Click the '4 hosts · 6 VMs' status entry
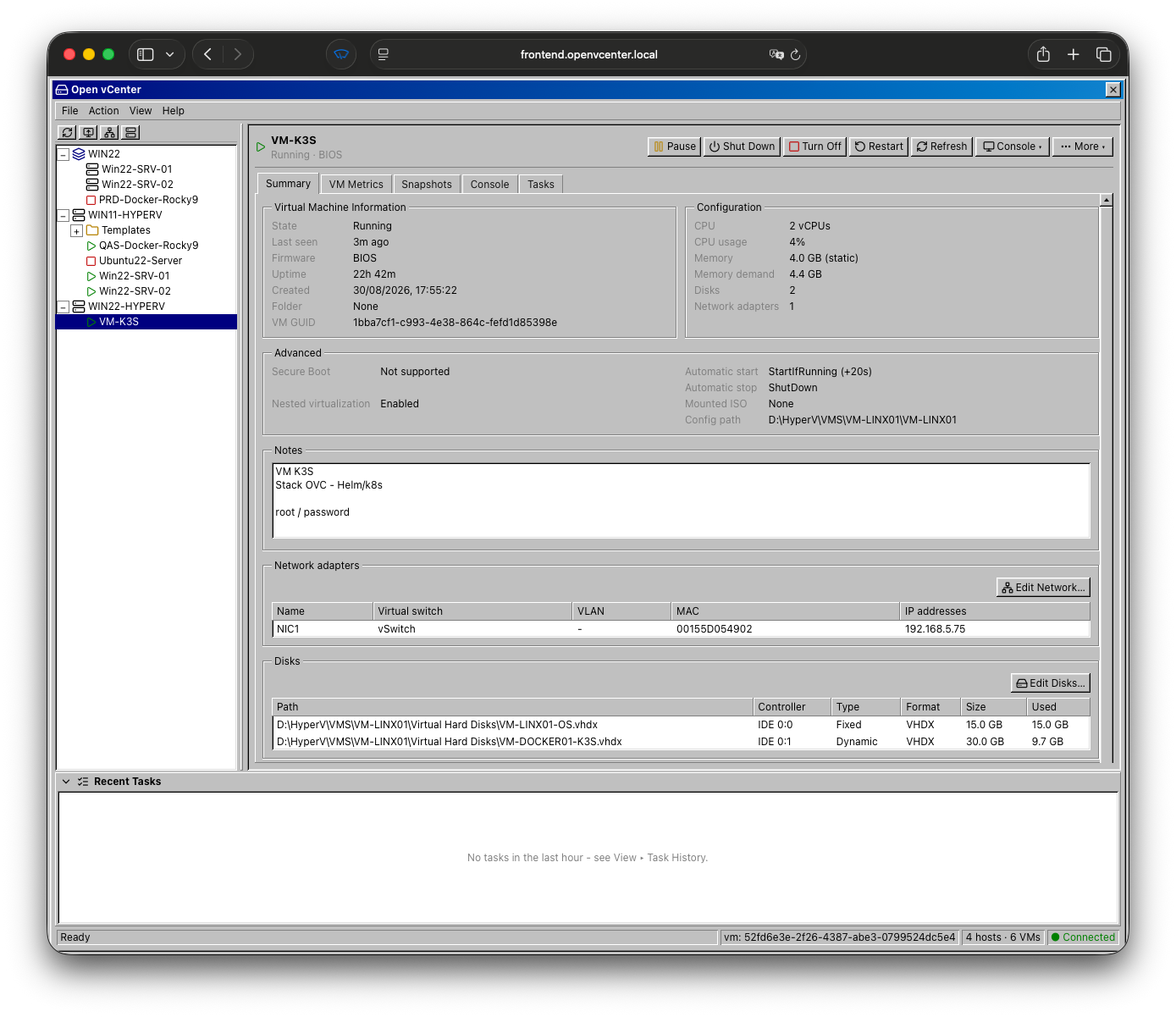 pyautogui.click(x=1003, y=937)
